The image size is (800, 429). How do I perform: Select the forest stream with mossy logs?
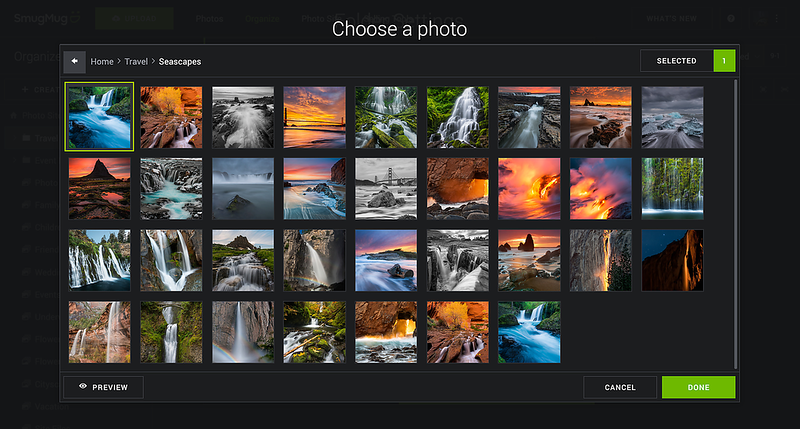[314, 332]
